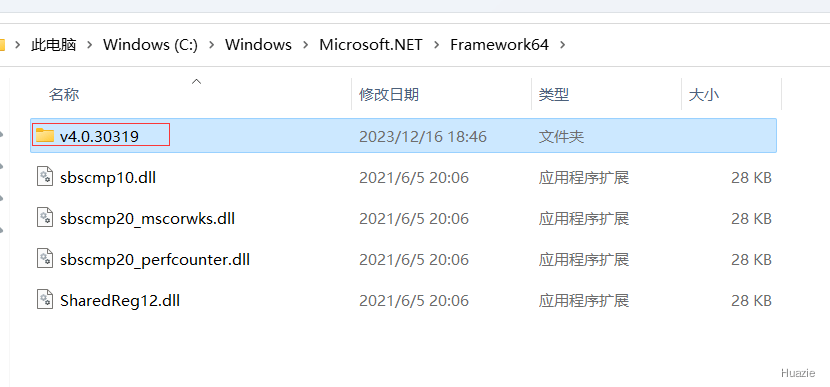Select the sbscmp20_perfcounter.dll file name

click(x=155, y=259)
